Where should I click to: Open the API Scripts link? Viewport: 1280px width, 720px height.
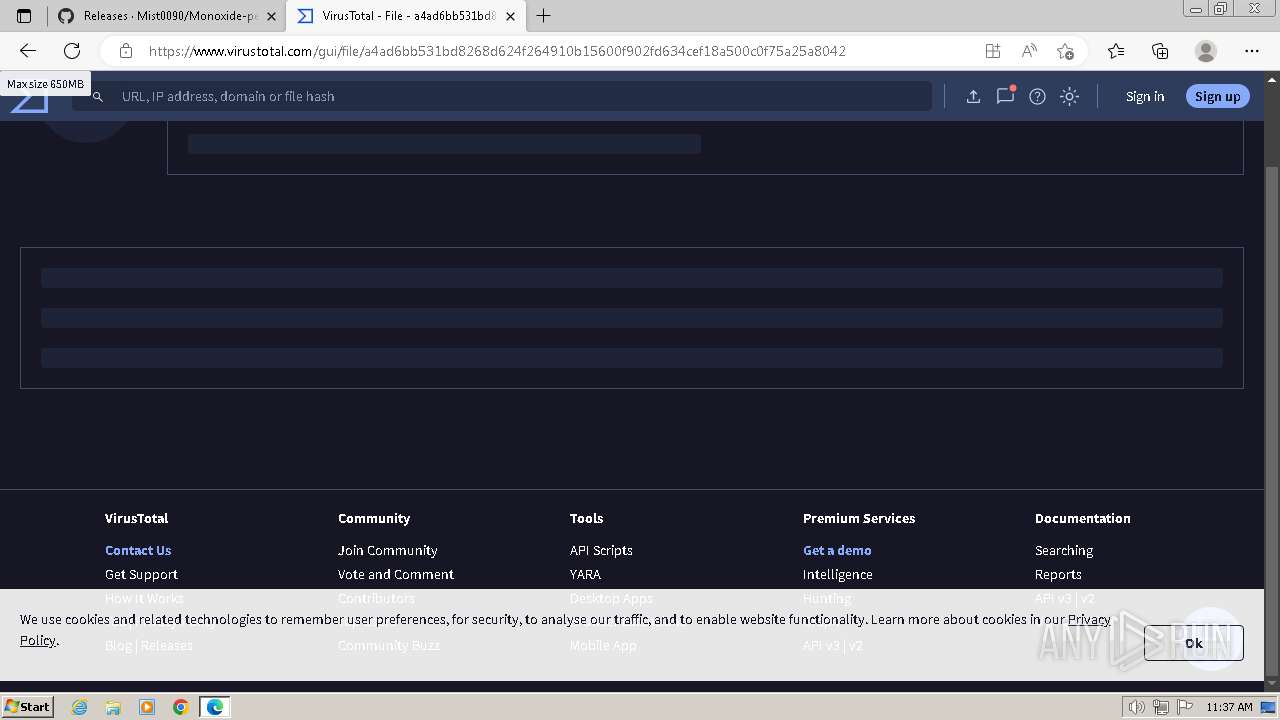click(601, 550)
